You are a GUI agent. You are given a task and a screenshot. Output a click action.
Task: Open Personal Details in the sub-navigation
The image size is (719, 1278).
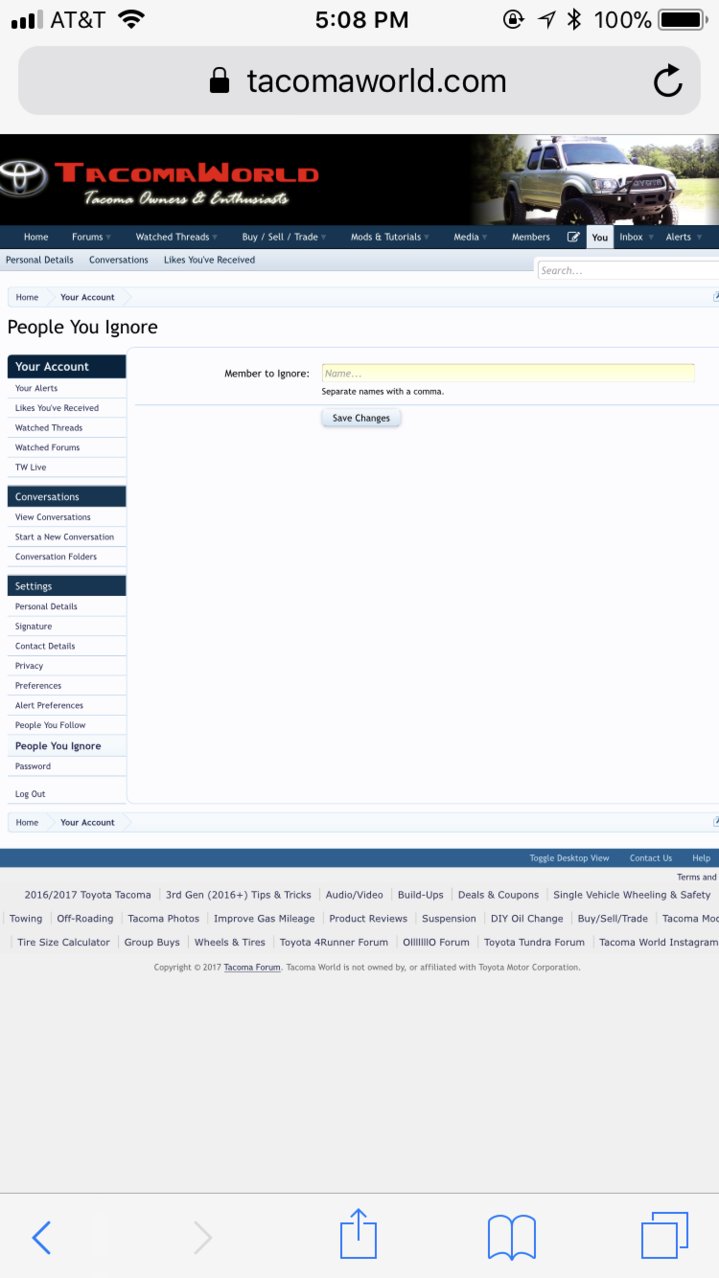point(40,260)
